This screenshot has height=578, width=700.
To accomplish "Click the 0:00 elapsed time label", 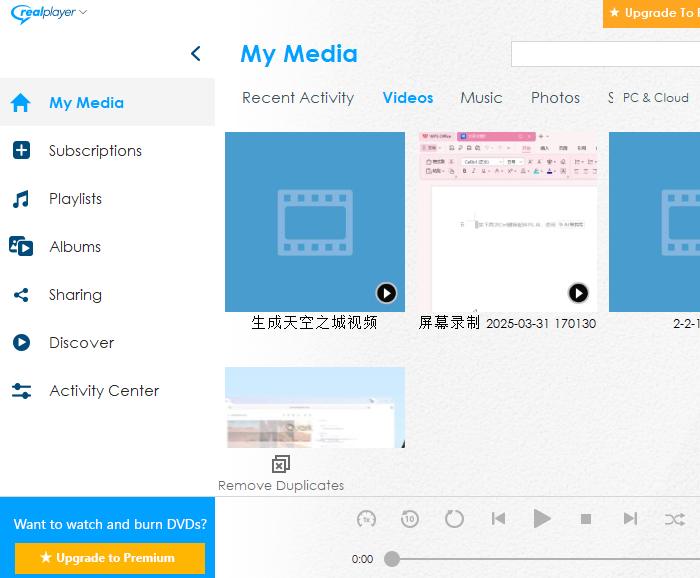I will click(x=362, y=559).
